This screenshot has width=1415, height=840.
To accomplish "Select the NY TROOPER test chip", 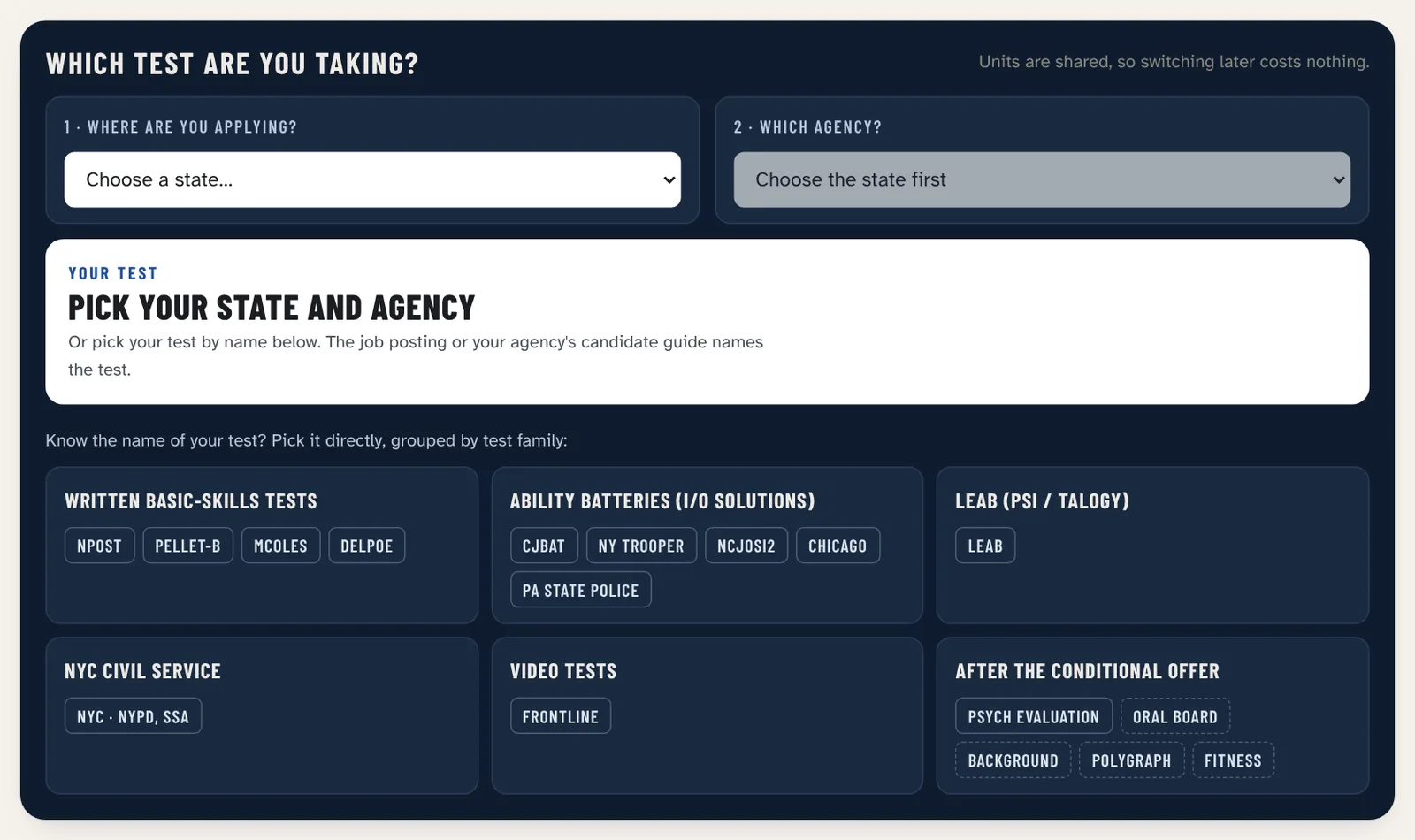I will (x=641, y=546).
